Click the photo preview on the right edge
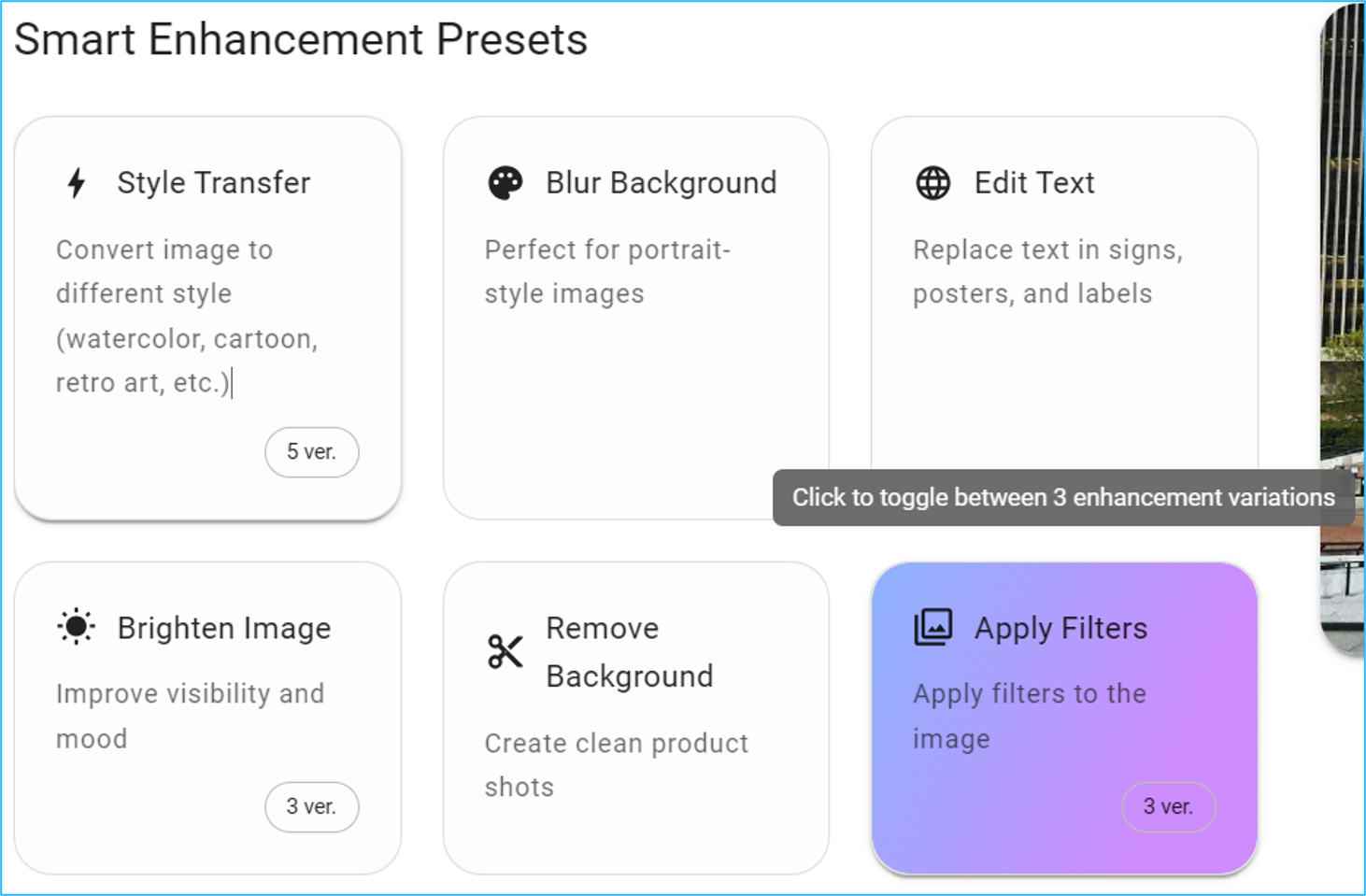1366x896 pixels. coord(1343,327)
